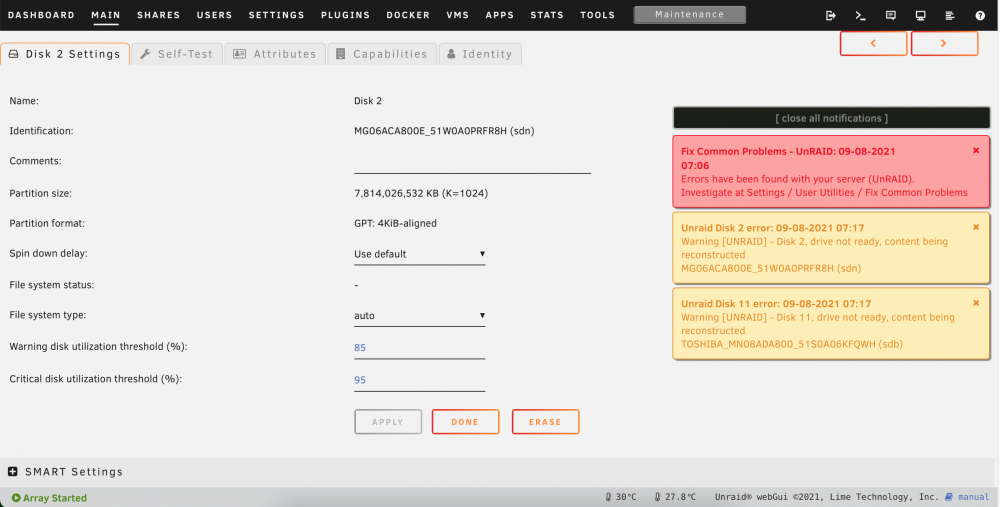
Task: Go to previous disk with left arrow
Action: (x=873, y=43)
